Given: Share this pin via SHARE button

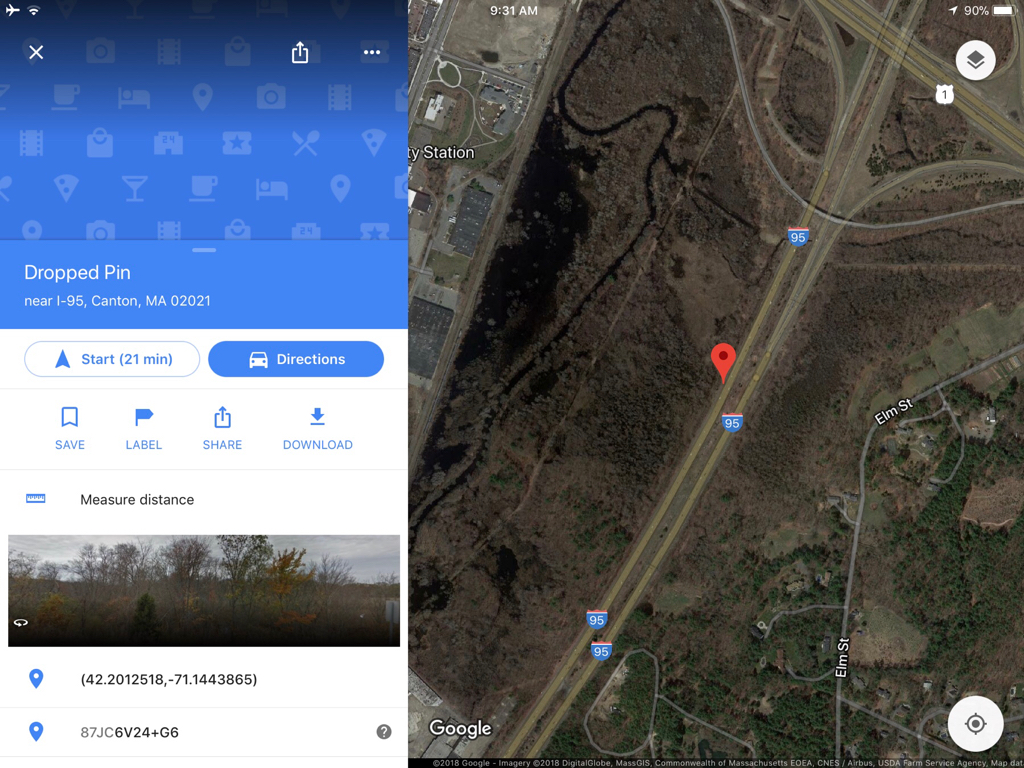Looking at the screenshot, I should click(222, 428).
